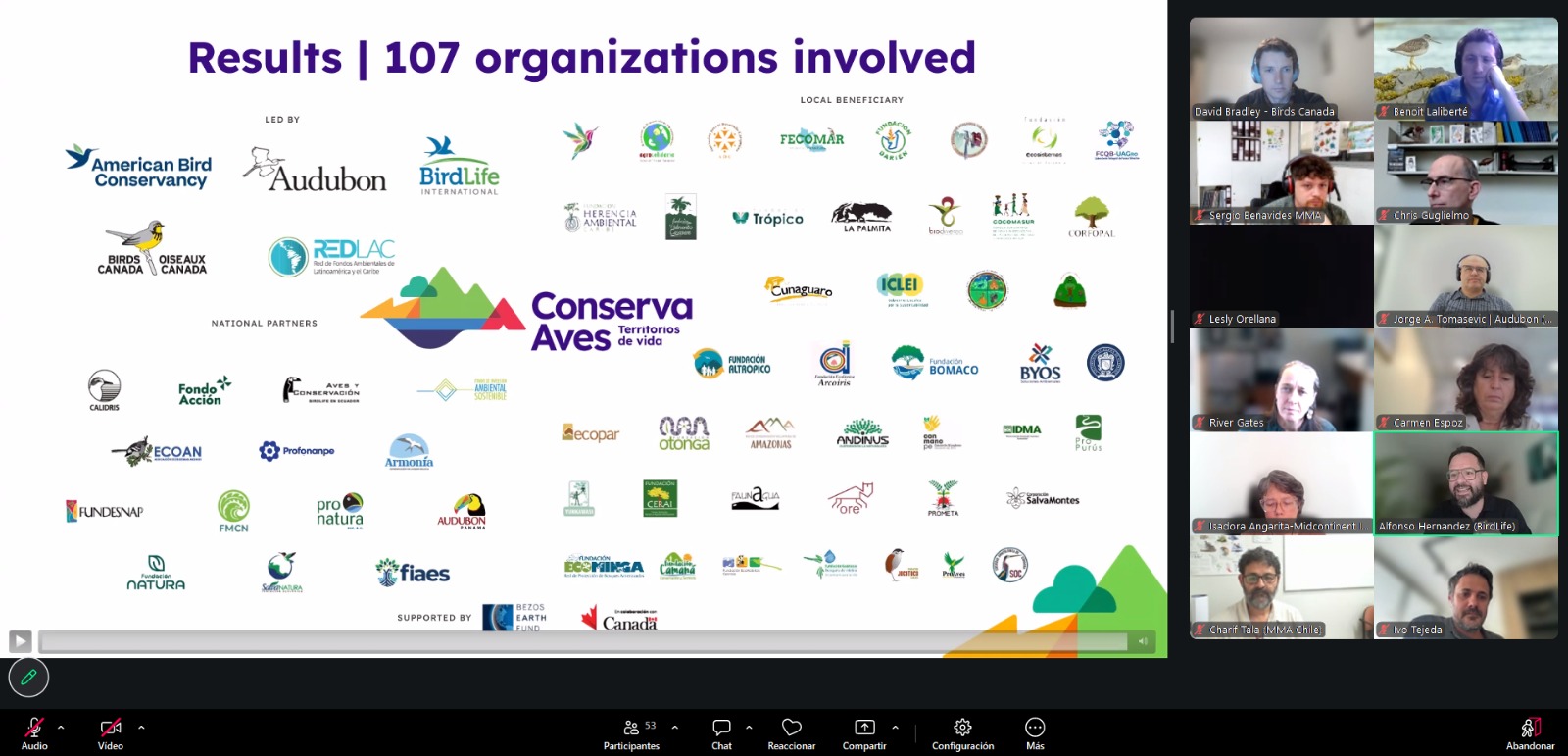
Task: Open the Participantes list
Action: pos(632,732)
